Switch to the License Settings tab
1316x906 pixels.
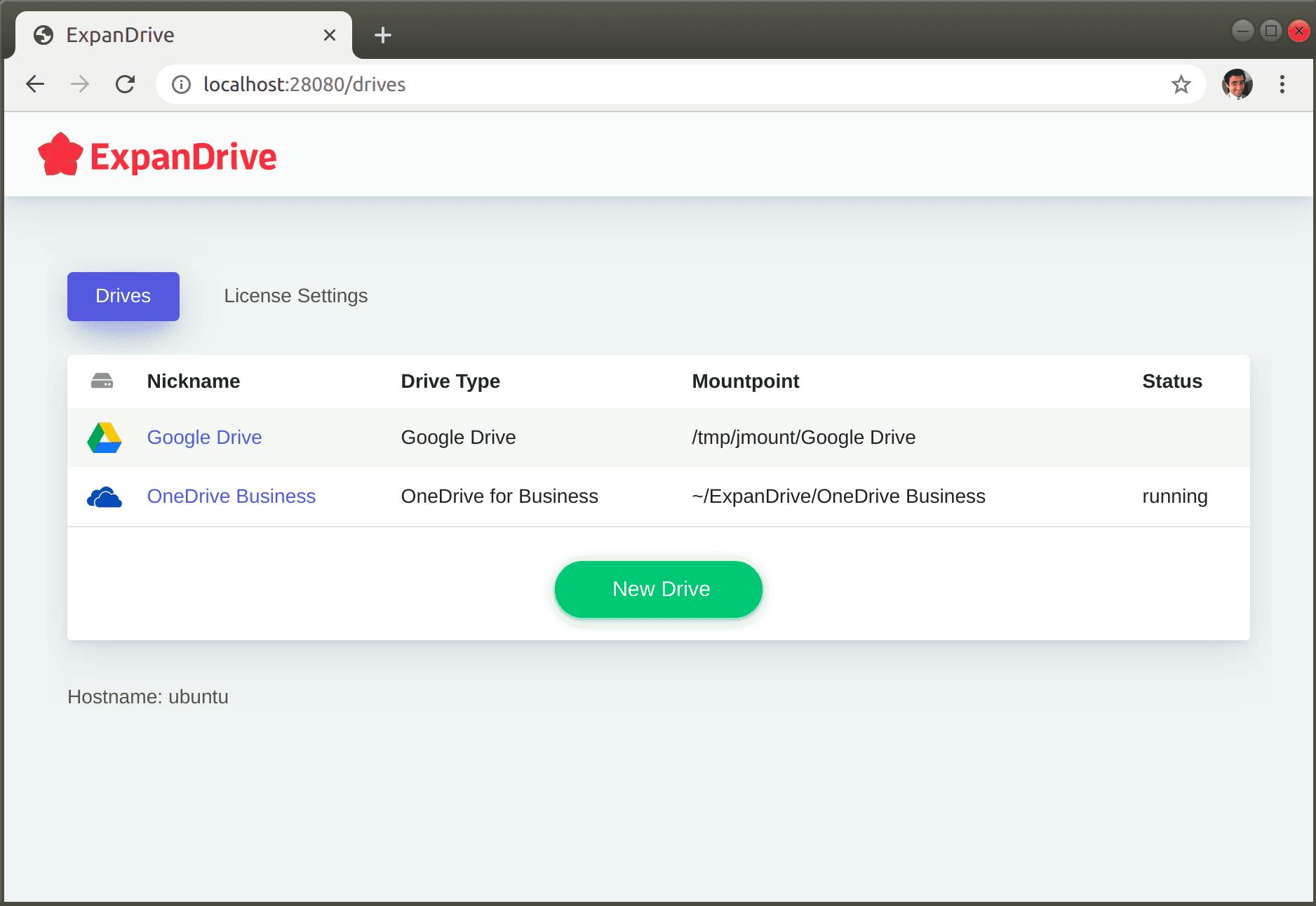(295, 296)
